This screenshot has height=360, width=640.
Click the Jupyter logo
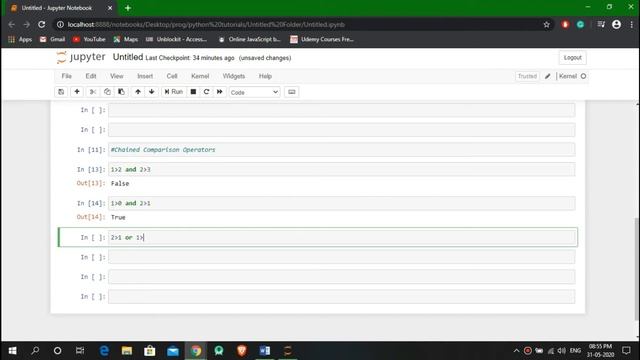click(x=81, y=57)
